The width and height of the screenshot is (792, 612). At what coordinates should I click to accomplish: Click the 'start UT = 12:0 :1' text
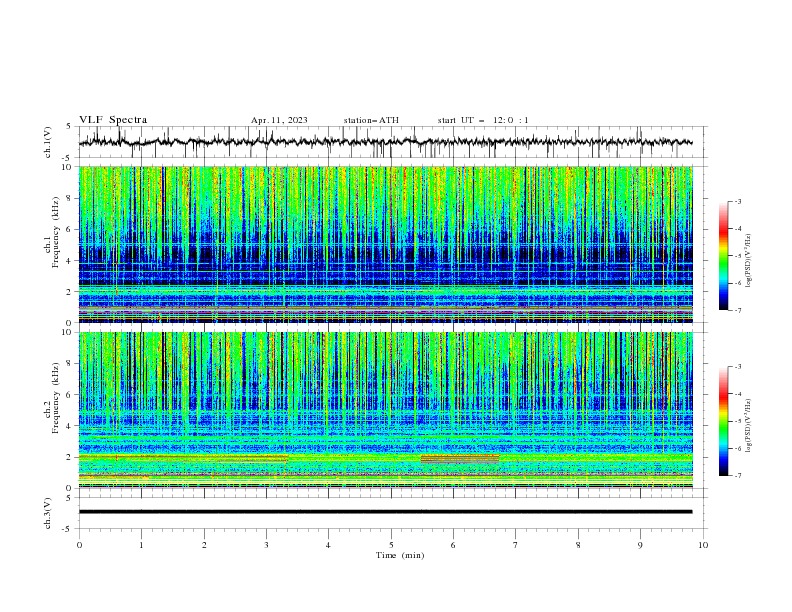483,120
